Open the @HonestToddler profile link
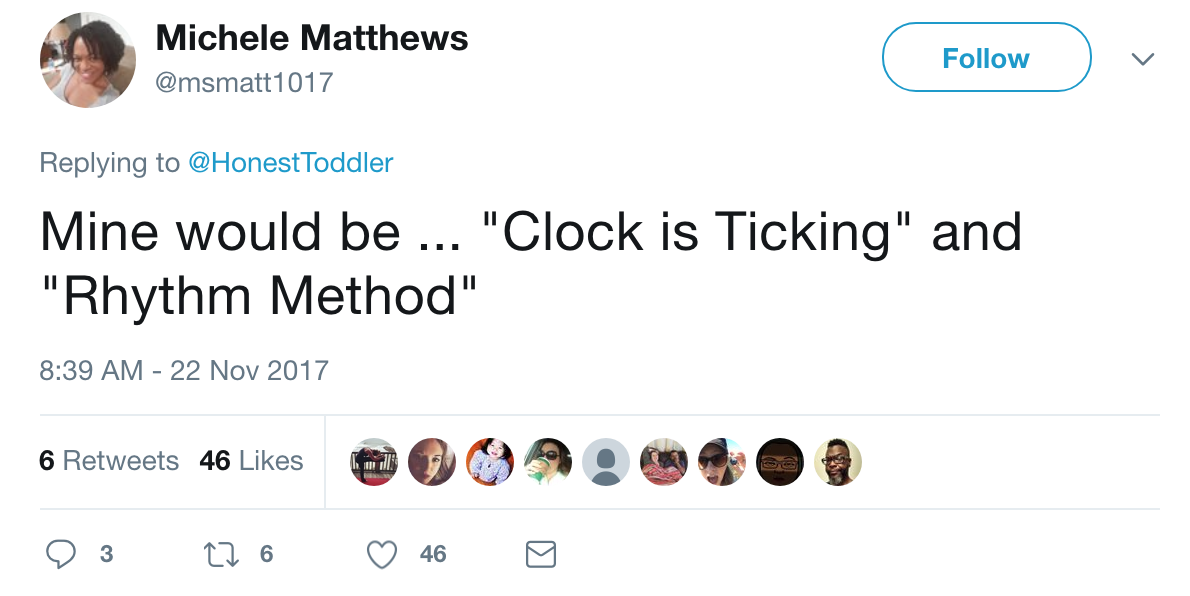 coord(291,162)
